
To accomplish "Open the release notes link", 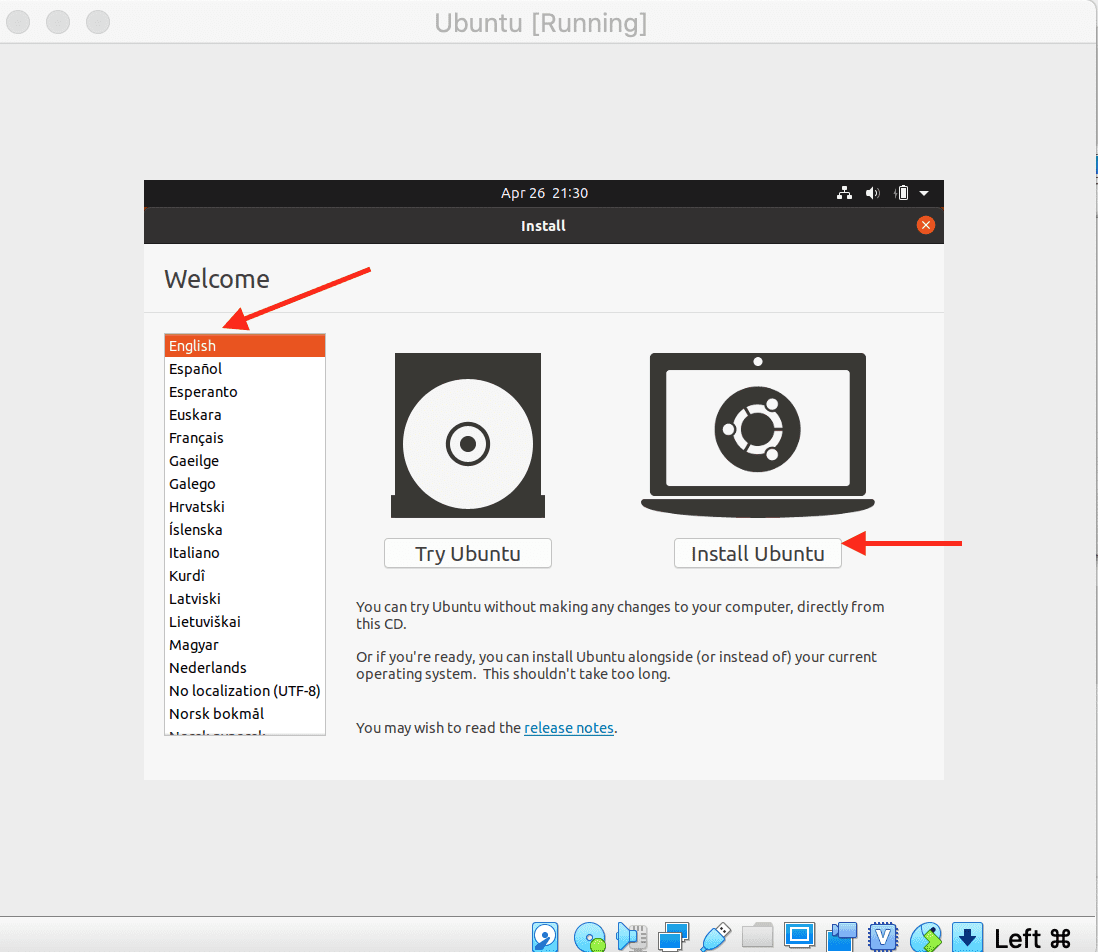I will point(568,728).
